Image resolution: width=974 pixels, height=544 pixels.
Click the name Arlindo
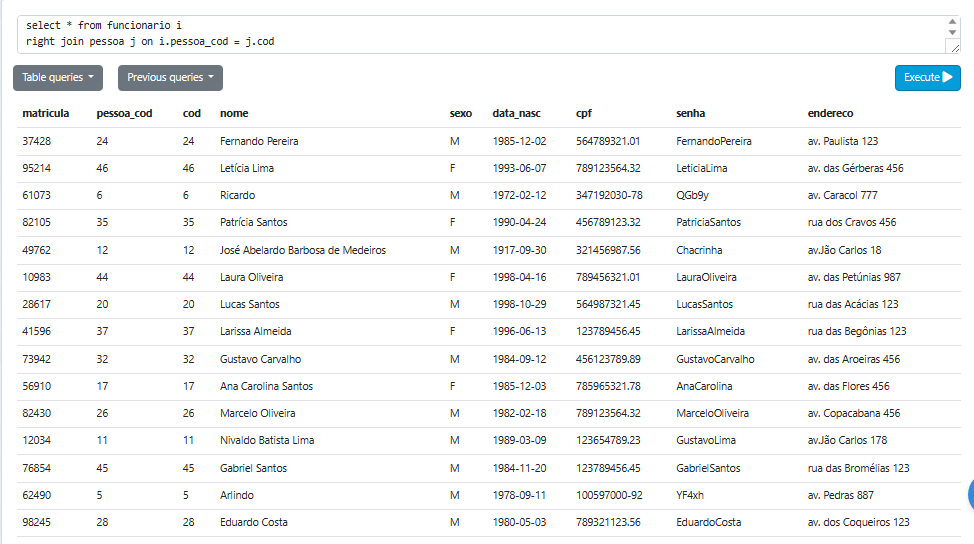pos(237,495)
